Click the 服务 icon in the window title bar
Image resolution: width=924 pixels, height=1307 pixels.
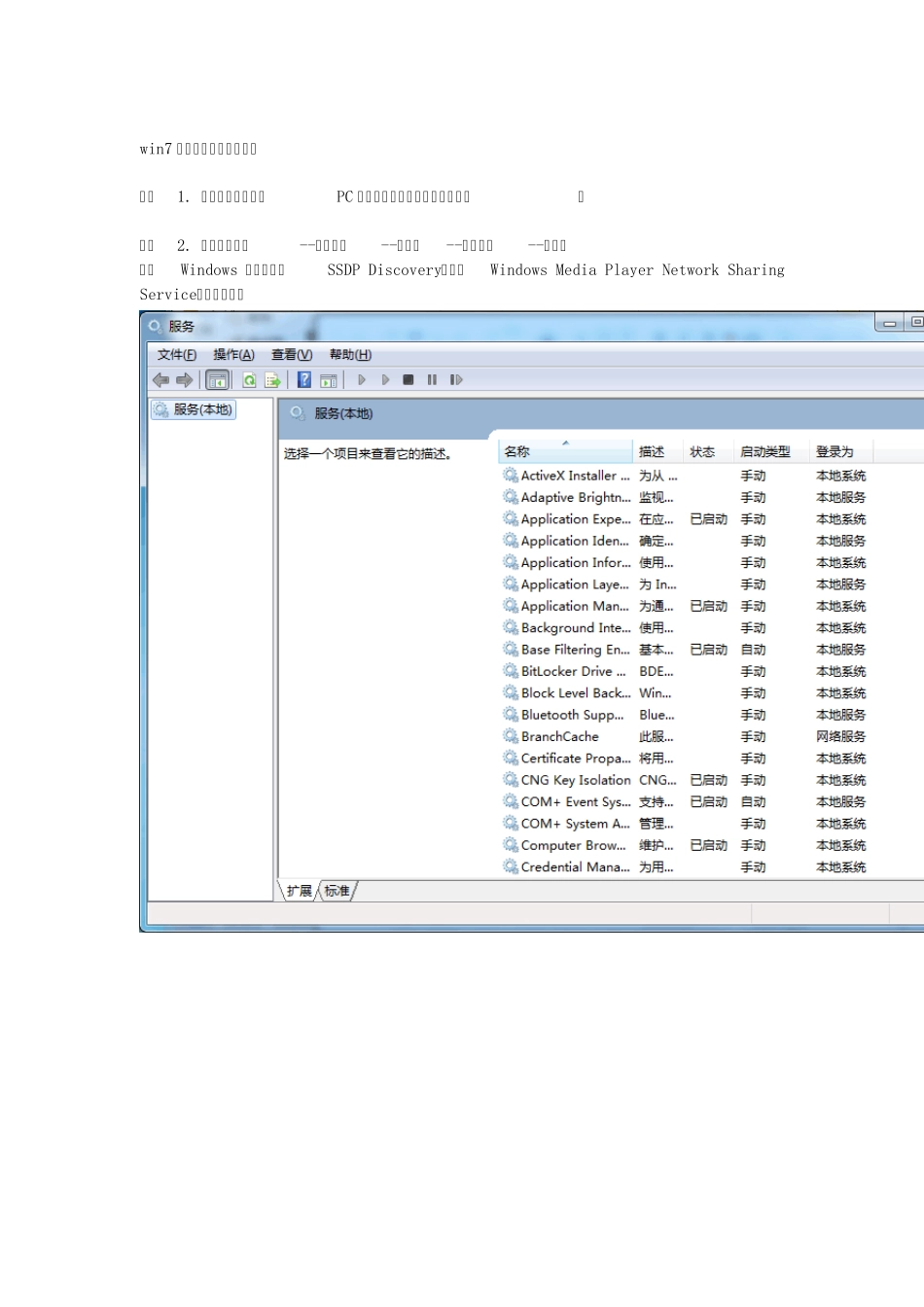[156, 327]
